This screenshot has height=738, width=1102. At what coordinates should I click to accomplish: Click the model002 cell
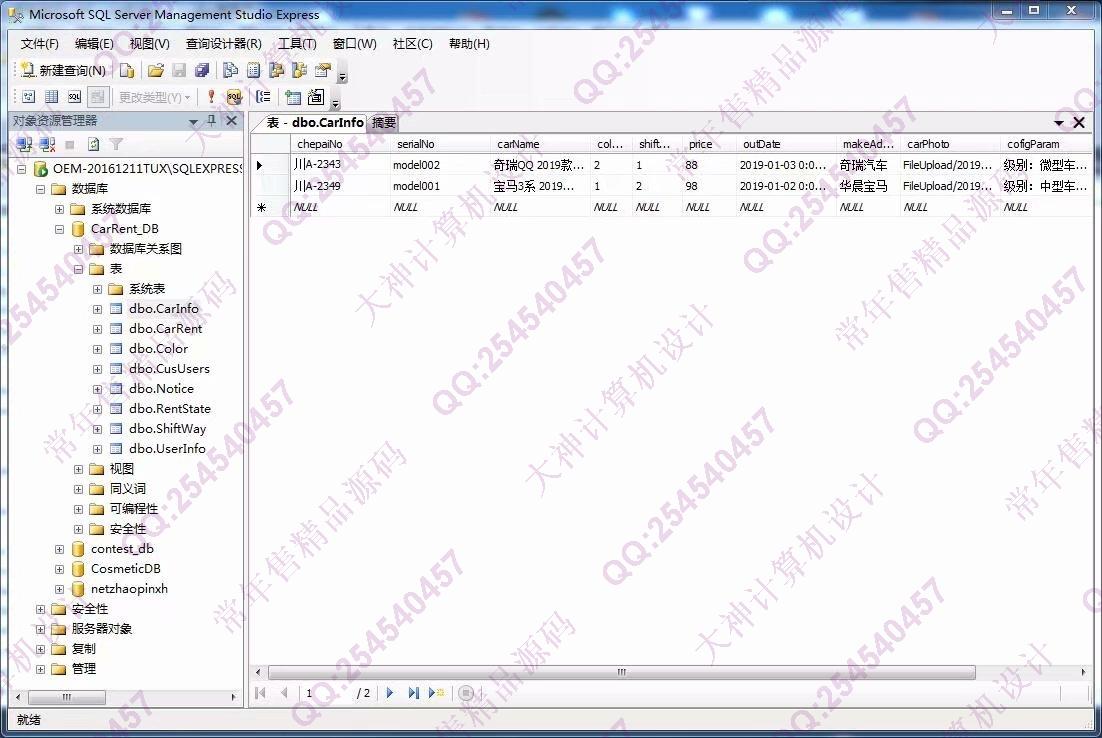[440, 165]
